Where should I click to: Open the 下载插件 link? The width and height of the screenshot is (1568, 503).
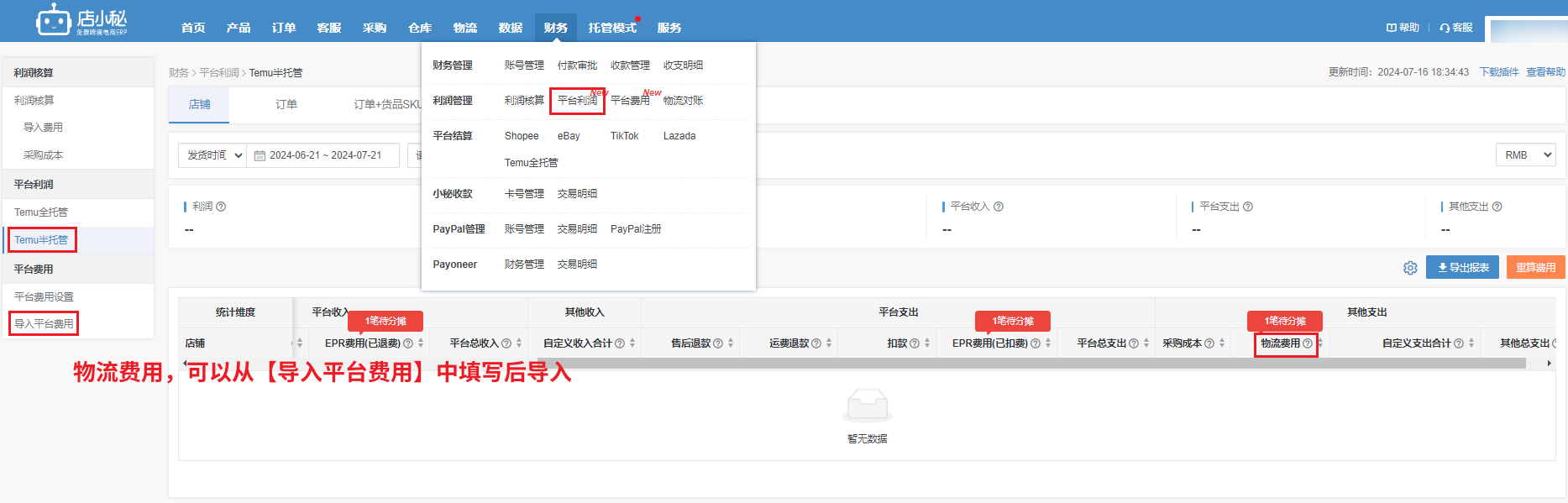point(1499,72)
